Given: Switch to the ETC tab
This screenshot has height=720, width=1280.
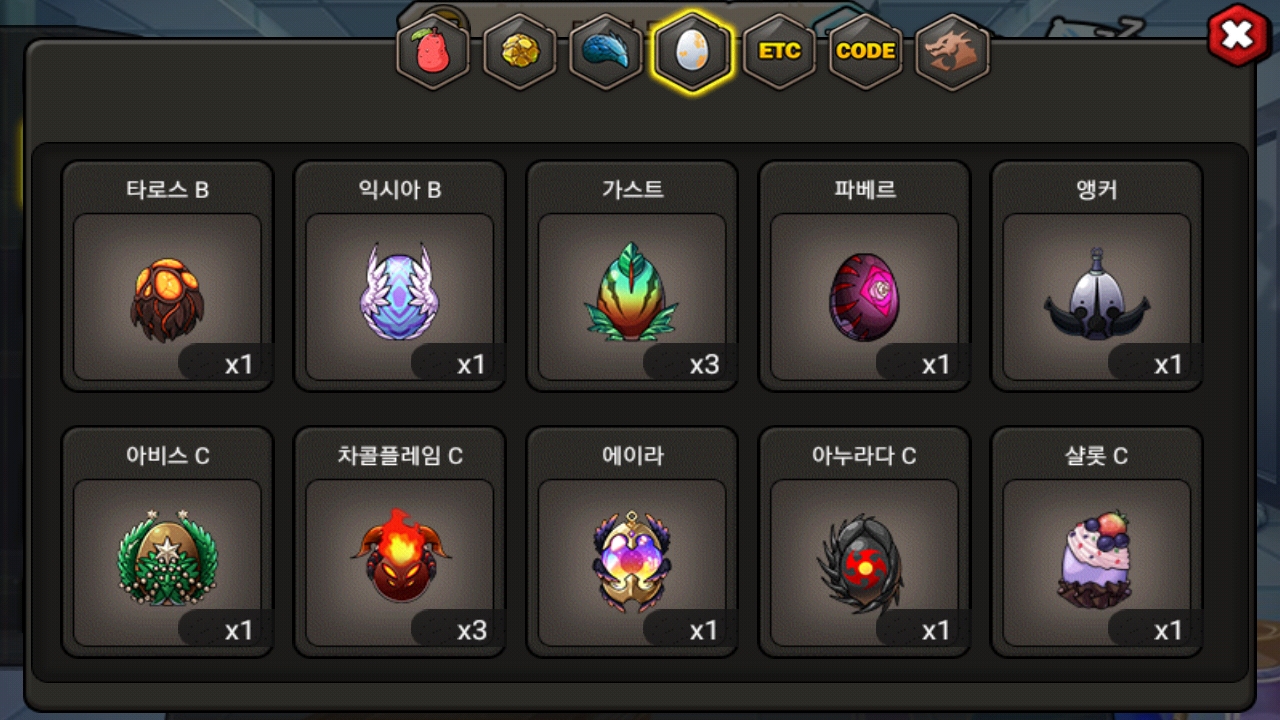Looking at the screenshot, I should point(779,52).
